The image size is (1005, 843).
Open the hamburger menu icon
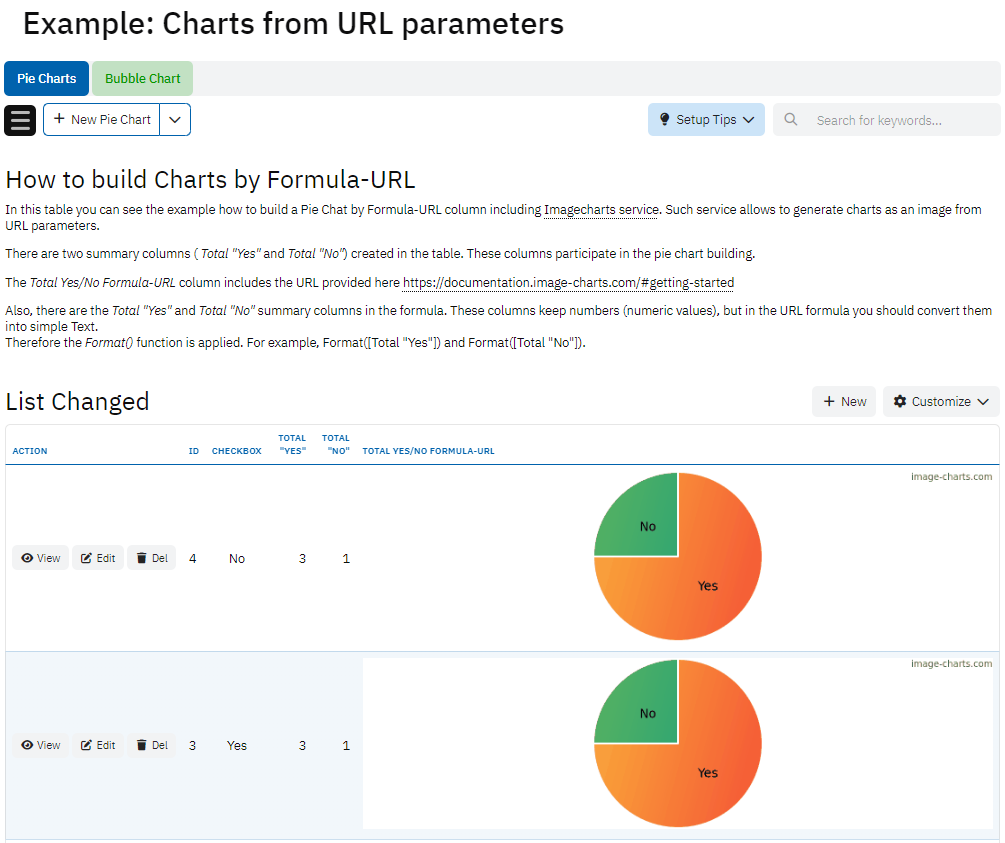point(20,120)
